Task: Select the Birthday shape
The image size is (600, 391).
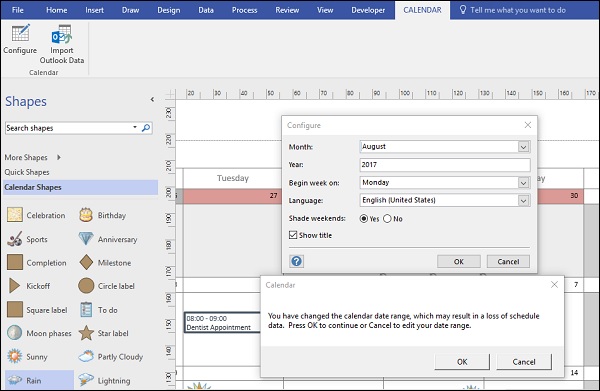Action: point(103,215)
